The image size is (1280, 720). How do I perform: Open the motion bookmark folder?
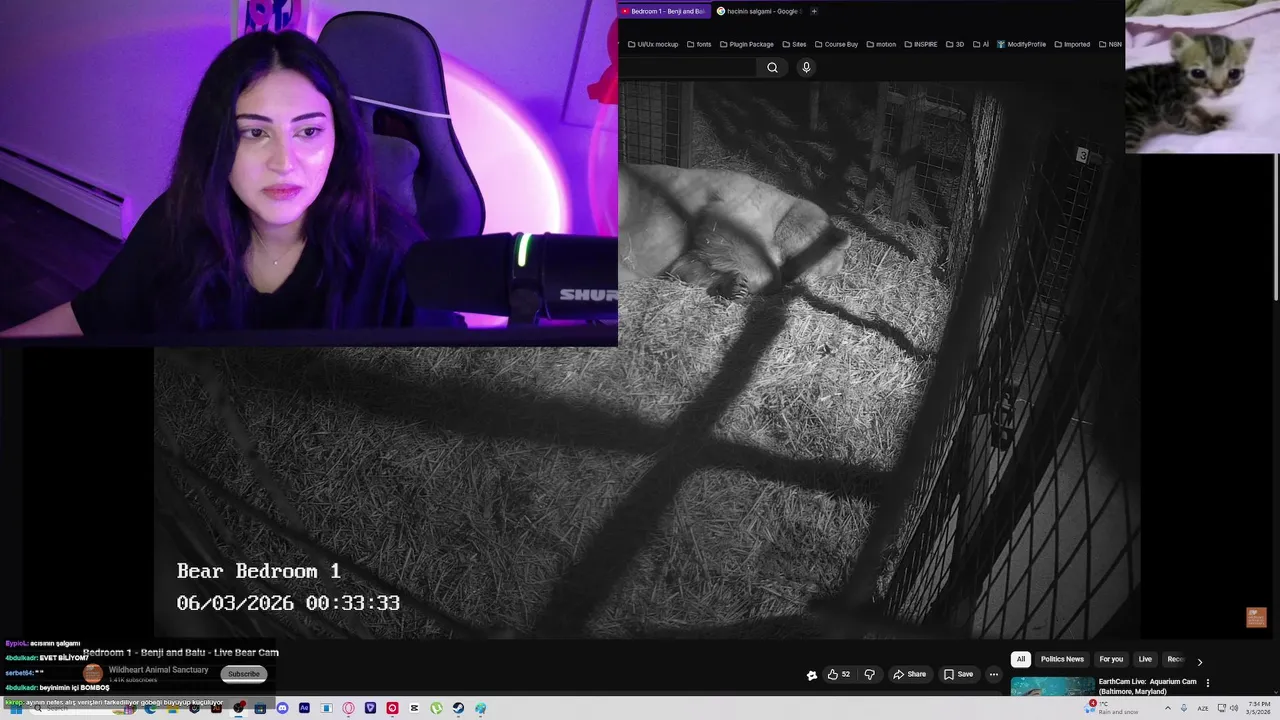pyautogui.click(x=881, y=44)
